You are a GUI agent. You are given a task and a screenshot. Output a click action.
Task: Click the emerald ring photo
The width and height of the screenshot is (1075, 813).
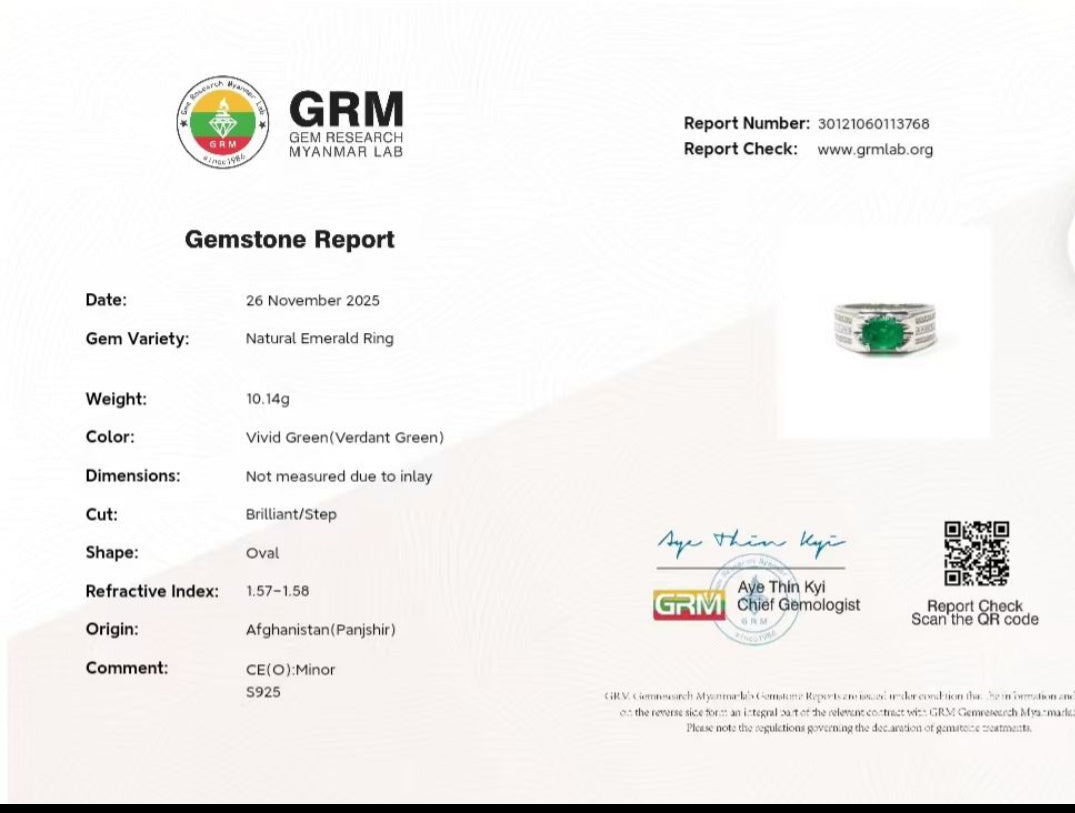click(x=883, y=330)
